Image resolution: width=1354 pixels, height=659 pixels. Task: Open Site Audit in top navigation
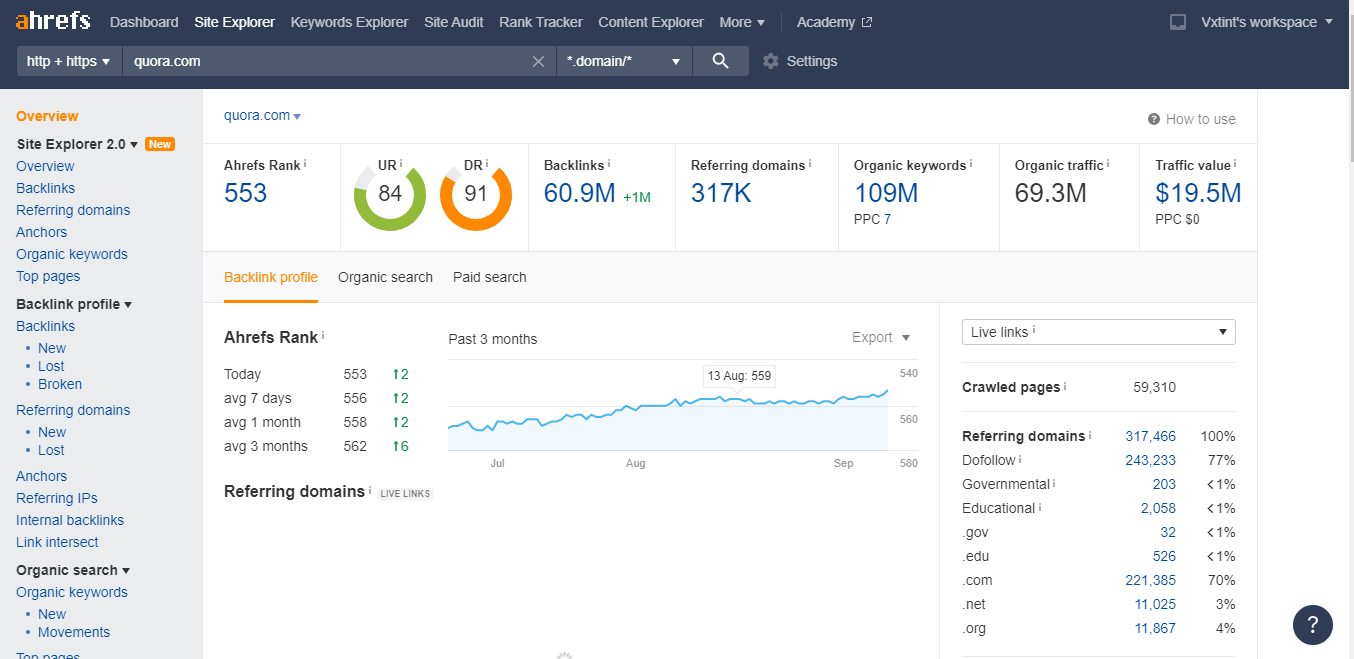(x=454, y=22)
